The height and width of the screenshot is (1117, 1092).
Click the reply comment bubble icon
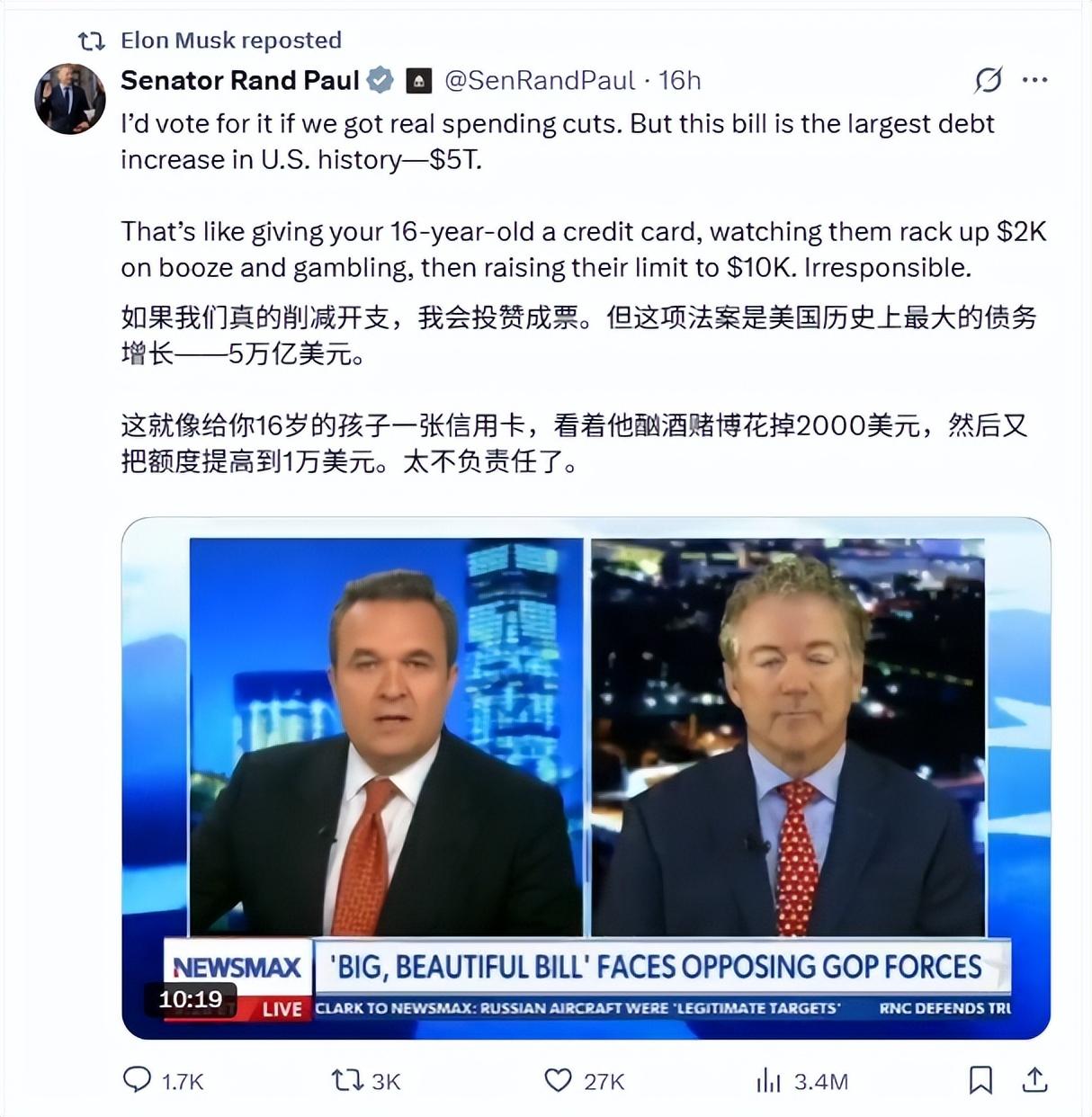(137, 1079)
